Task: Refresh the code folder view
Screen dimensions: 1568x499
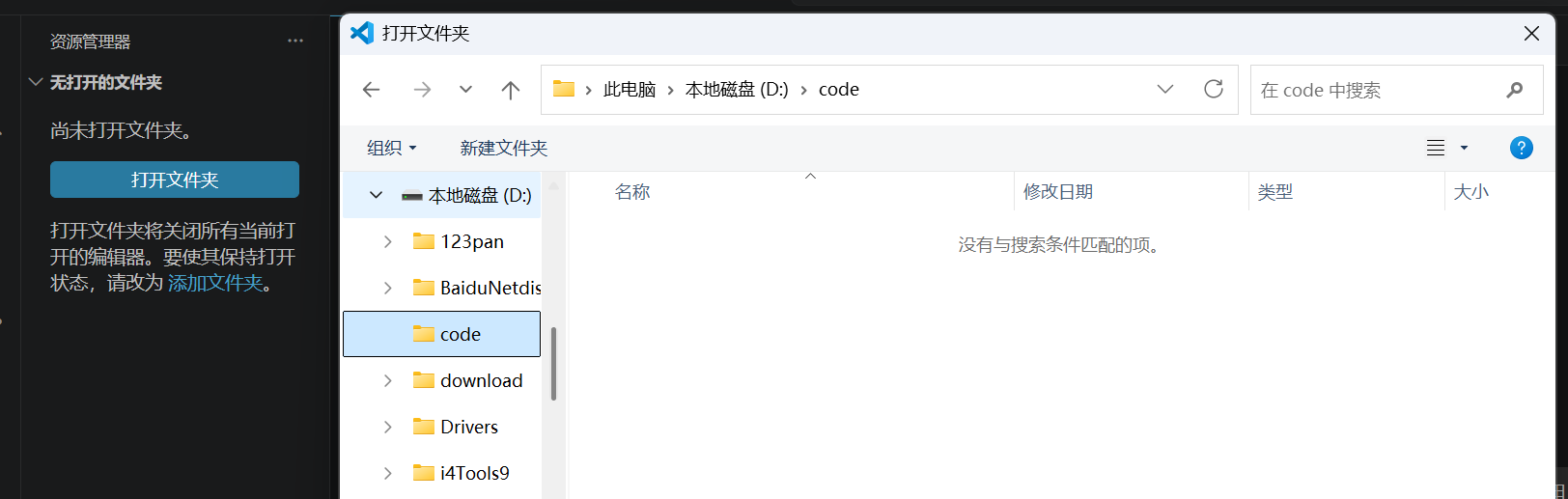Action: tap(1214, 89)
